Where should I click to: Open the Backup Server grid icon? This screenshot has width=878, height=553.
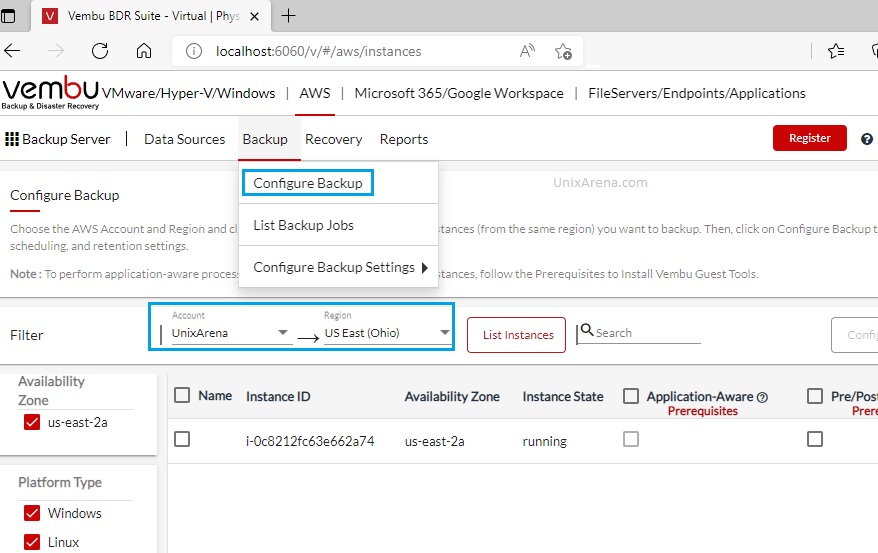point(12,139)
